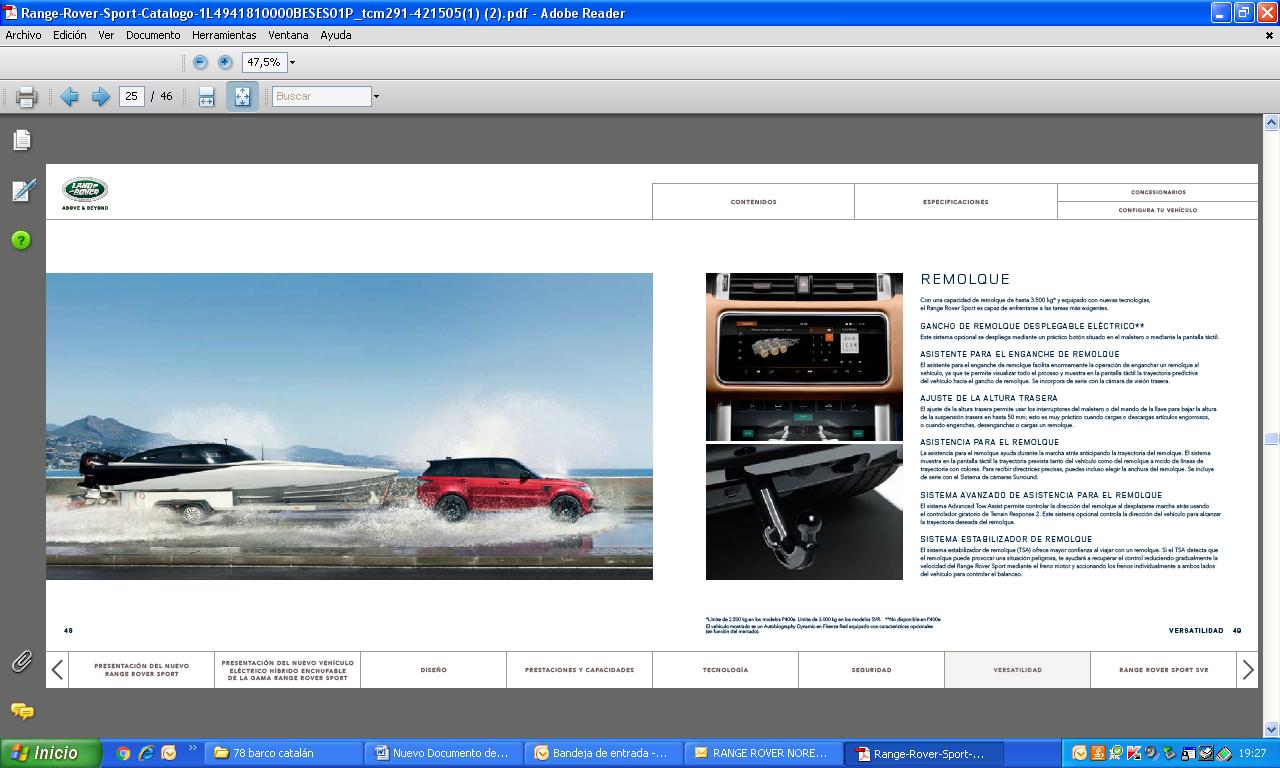
Task: Switch to RANGE ROVER NORE taskbar window
Action: [764, 753]
